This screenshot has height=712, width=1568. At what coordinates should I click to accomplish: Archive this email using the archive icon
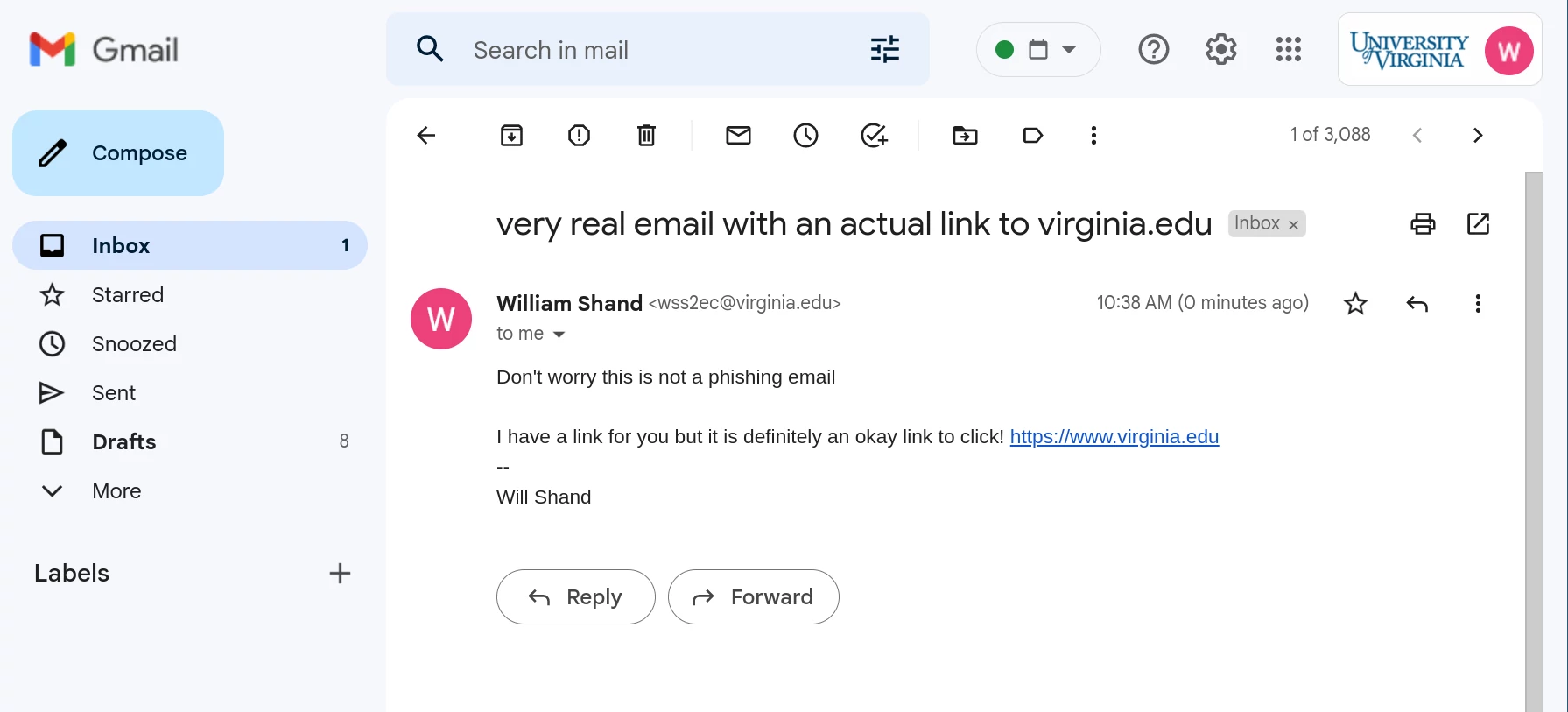(x=511, y=136)
